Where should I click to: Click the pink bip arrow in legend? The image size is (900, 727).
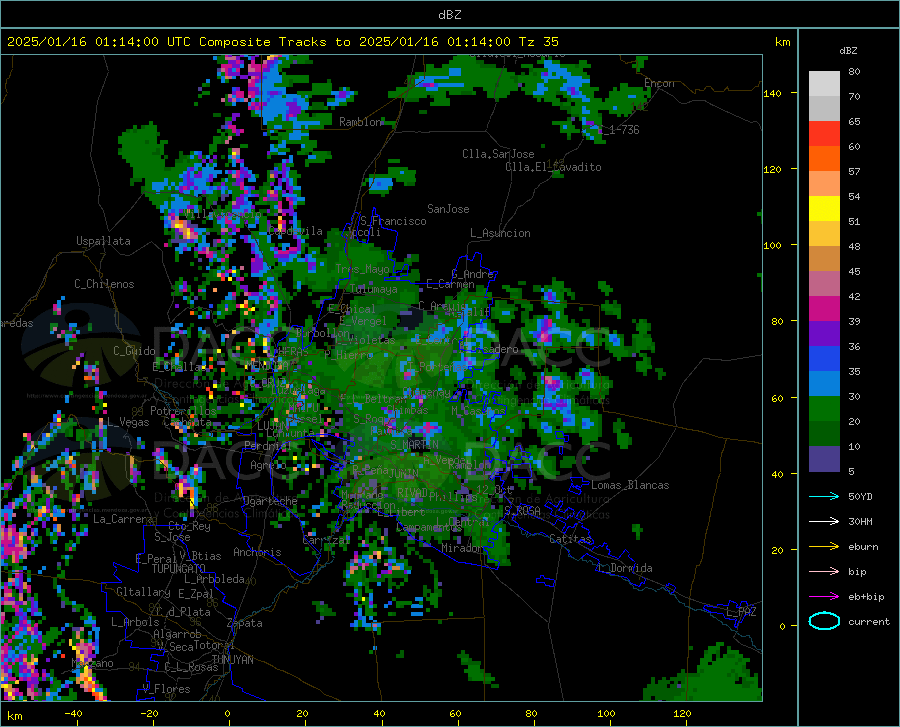click(824, 572)
